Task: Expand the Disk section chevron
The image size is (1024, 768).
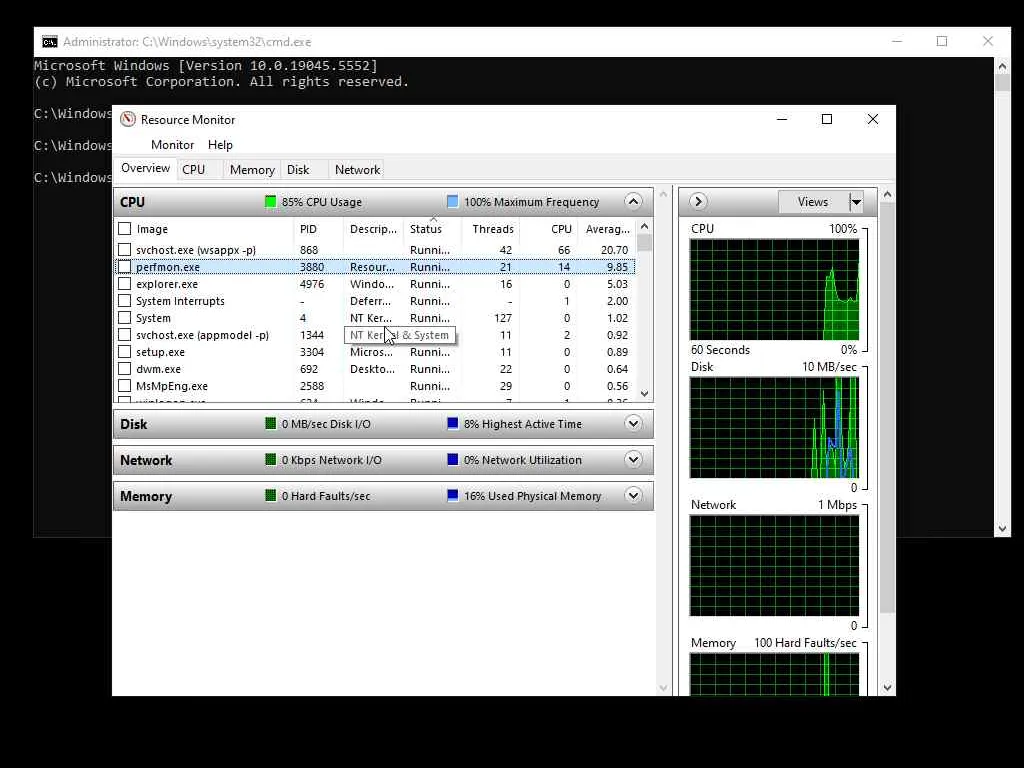Action: point(633,423)
